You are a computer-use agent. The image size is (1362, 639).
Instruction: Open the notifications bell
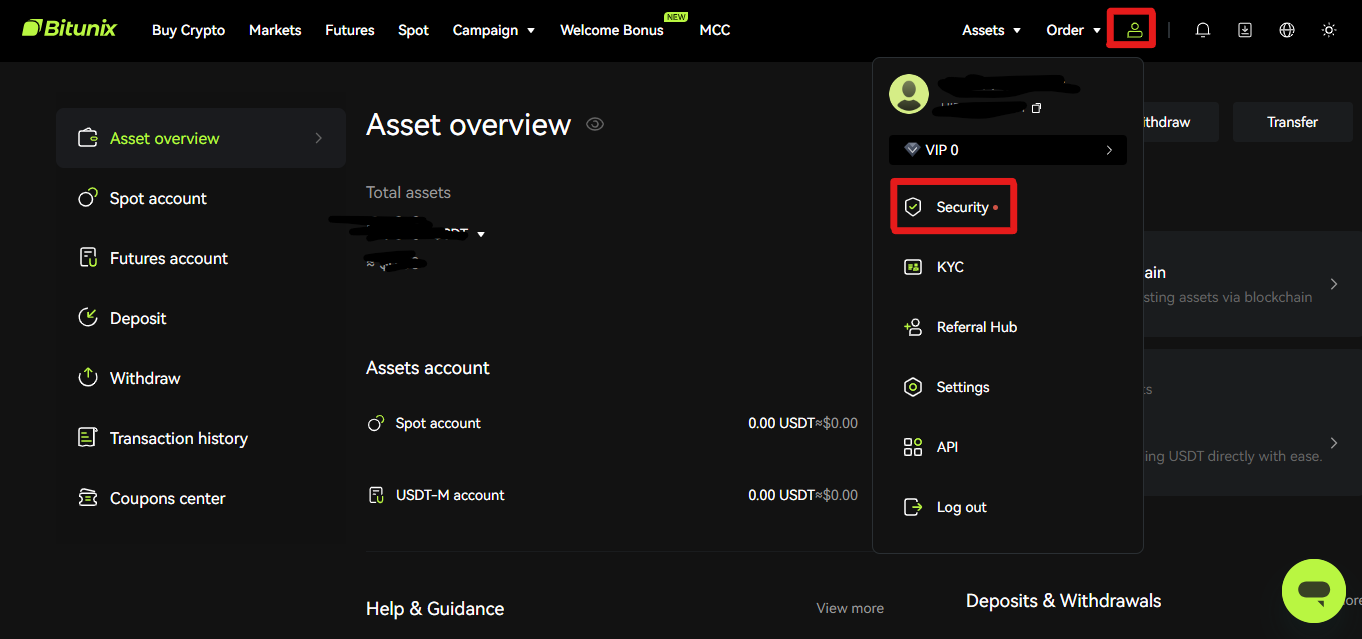coord(1203,30)
